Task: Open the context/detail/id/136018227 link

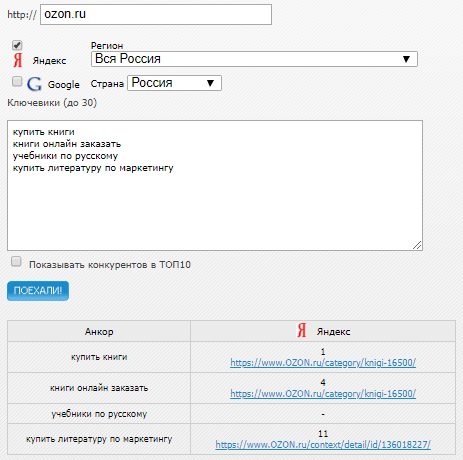Action: tap(323, 445)
